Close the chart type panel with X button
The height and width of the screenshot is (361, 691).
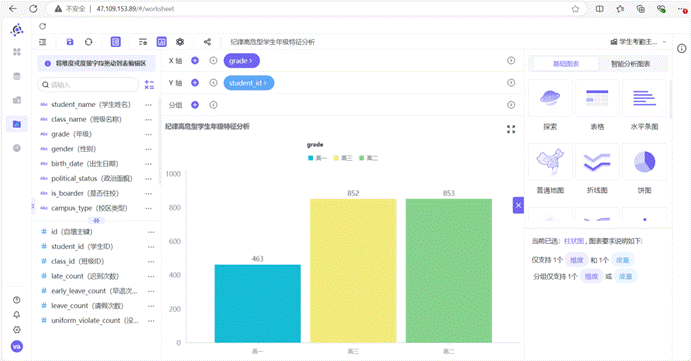click(x=518, y=205)
